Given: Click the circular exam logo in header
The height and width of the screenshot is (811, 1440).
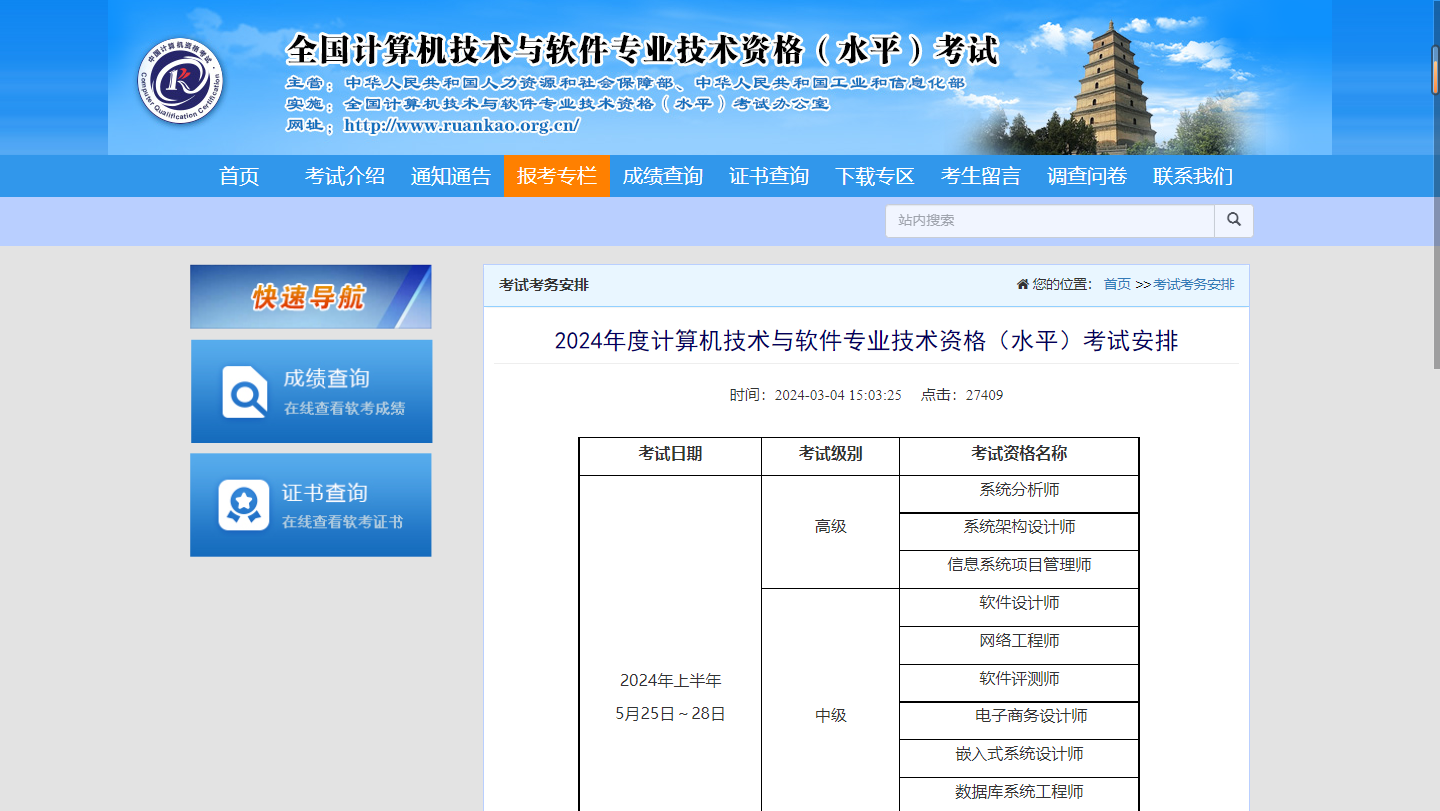Looking at the screenshot, I should (180, 81).
